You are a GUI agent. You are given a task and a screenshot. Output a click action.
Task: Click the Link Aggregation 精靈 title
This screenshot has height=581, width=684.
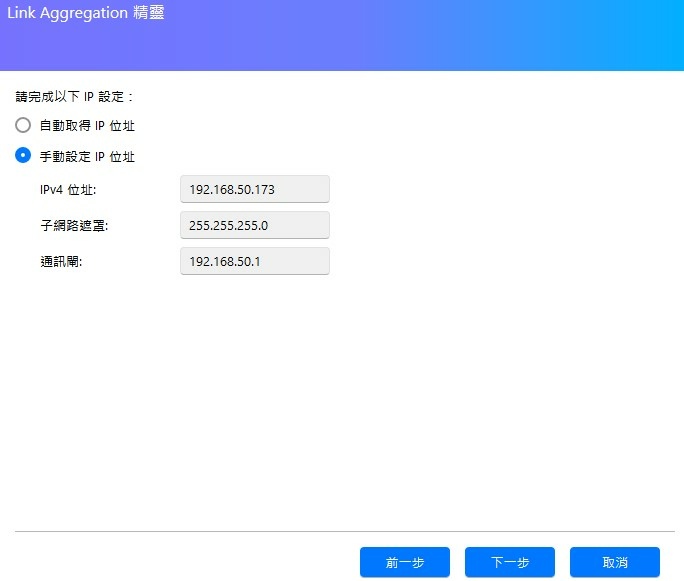[x=86, y=12]
